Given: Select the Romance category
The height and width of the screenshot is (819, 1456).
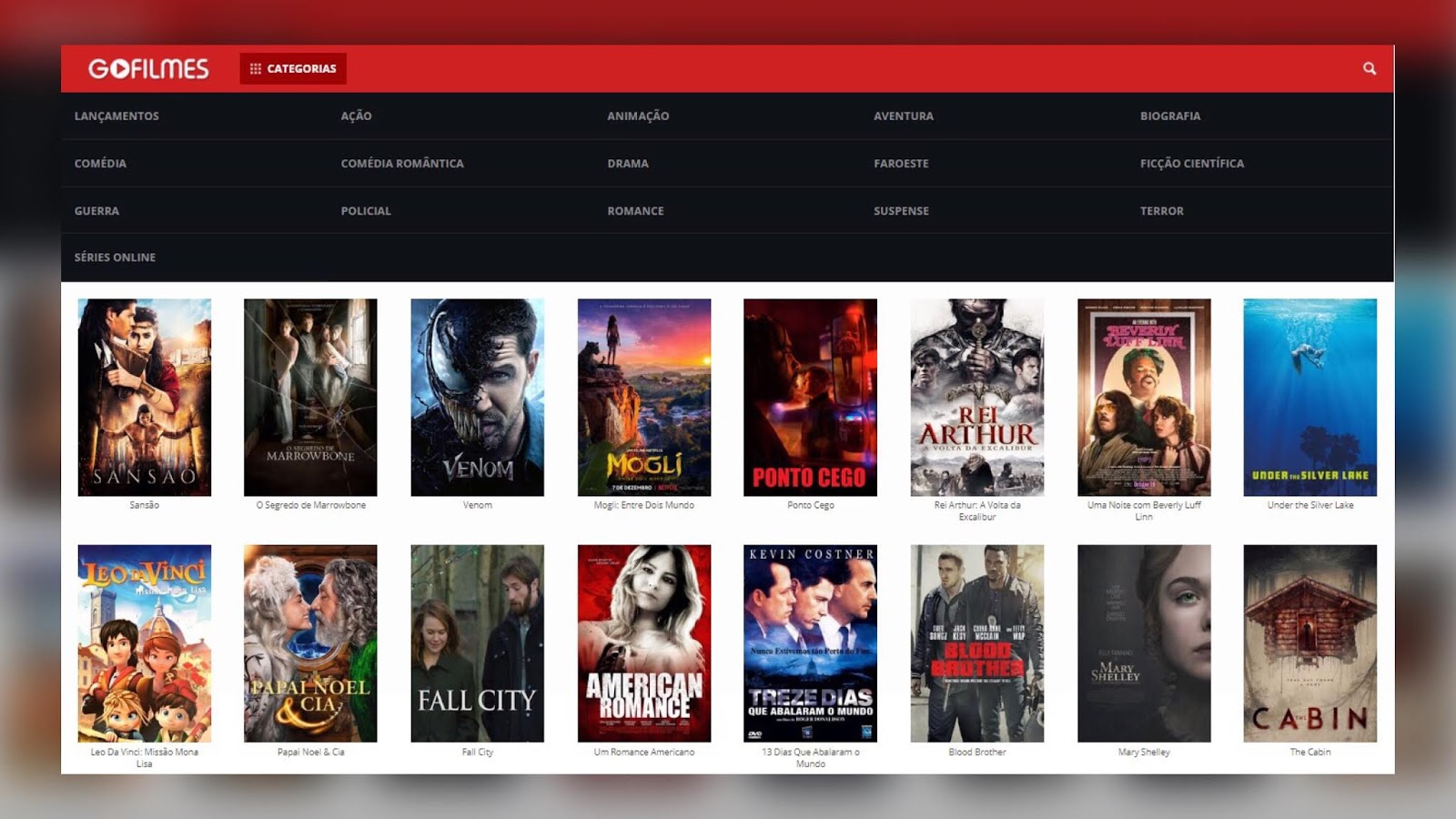Looking at the screenshot, I should [x=635, y=210].
